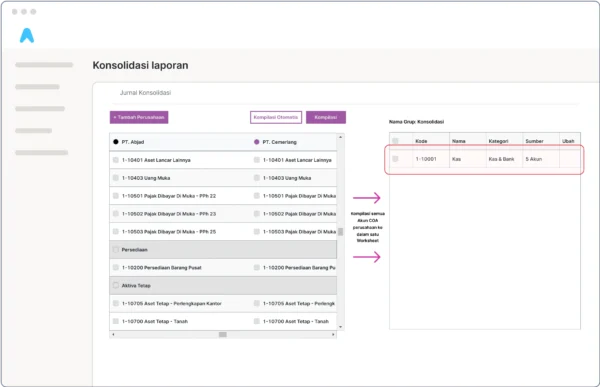Image resolution: width=600 pixels, height=387 pixels.
Task: Check 1-10401 Aset Lancar Lainnya under PT. Abjad
Action: pos(116,160)
